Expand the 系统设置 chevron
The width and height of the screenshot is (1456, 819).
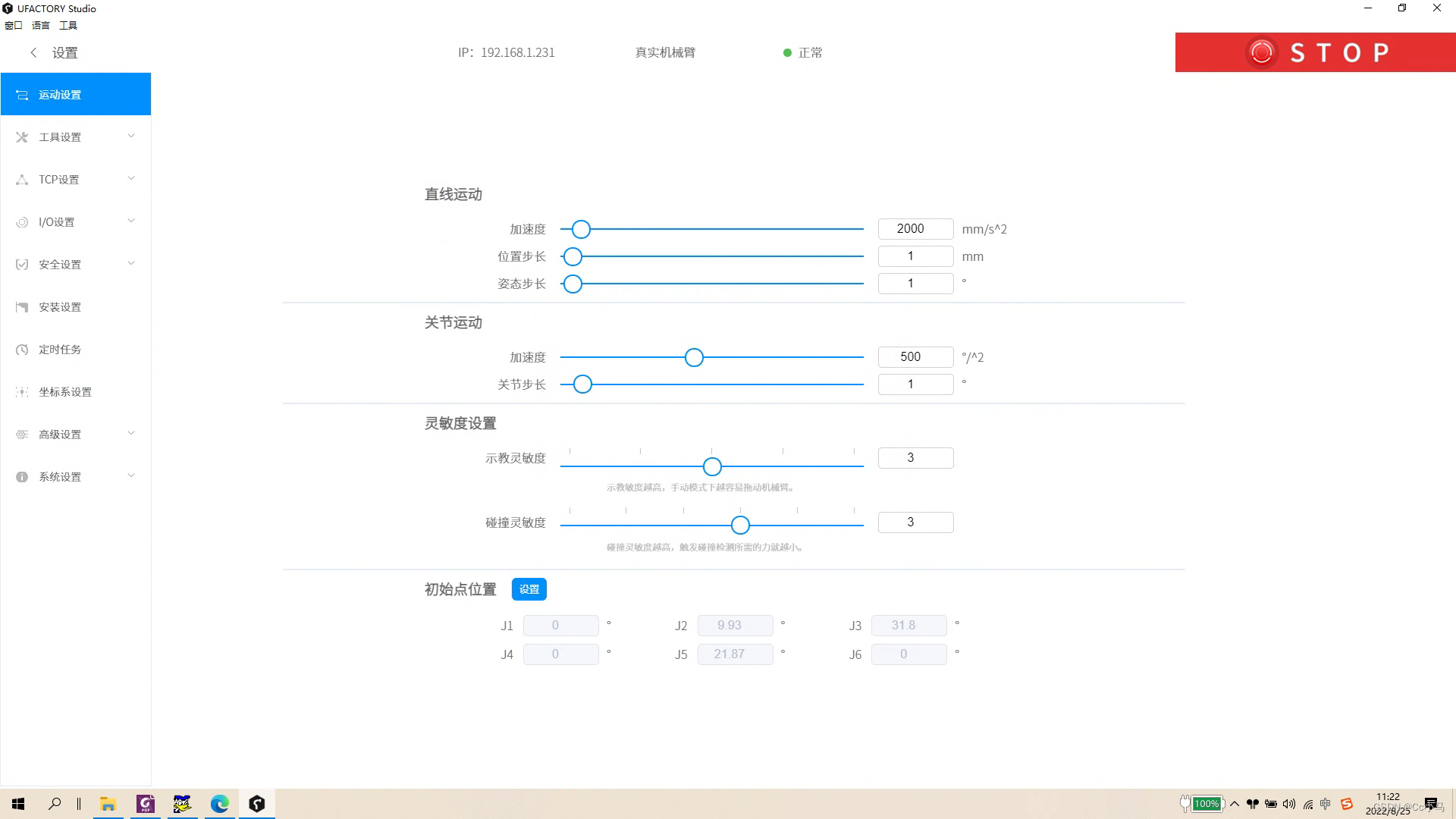(x=131, y=476)
